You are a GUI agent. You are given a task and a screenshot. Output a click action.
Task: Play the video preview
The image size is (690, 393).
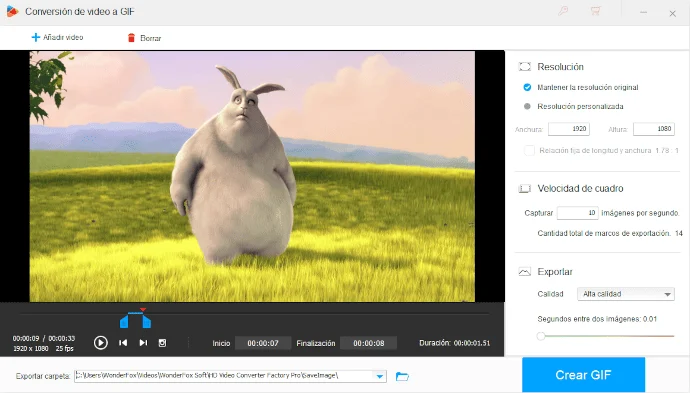(101, 343)
